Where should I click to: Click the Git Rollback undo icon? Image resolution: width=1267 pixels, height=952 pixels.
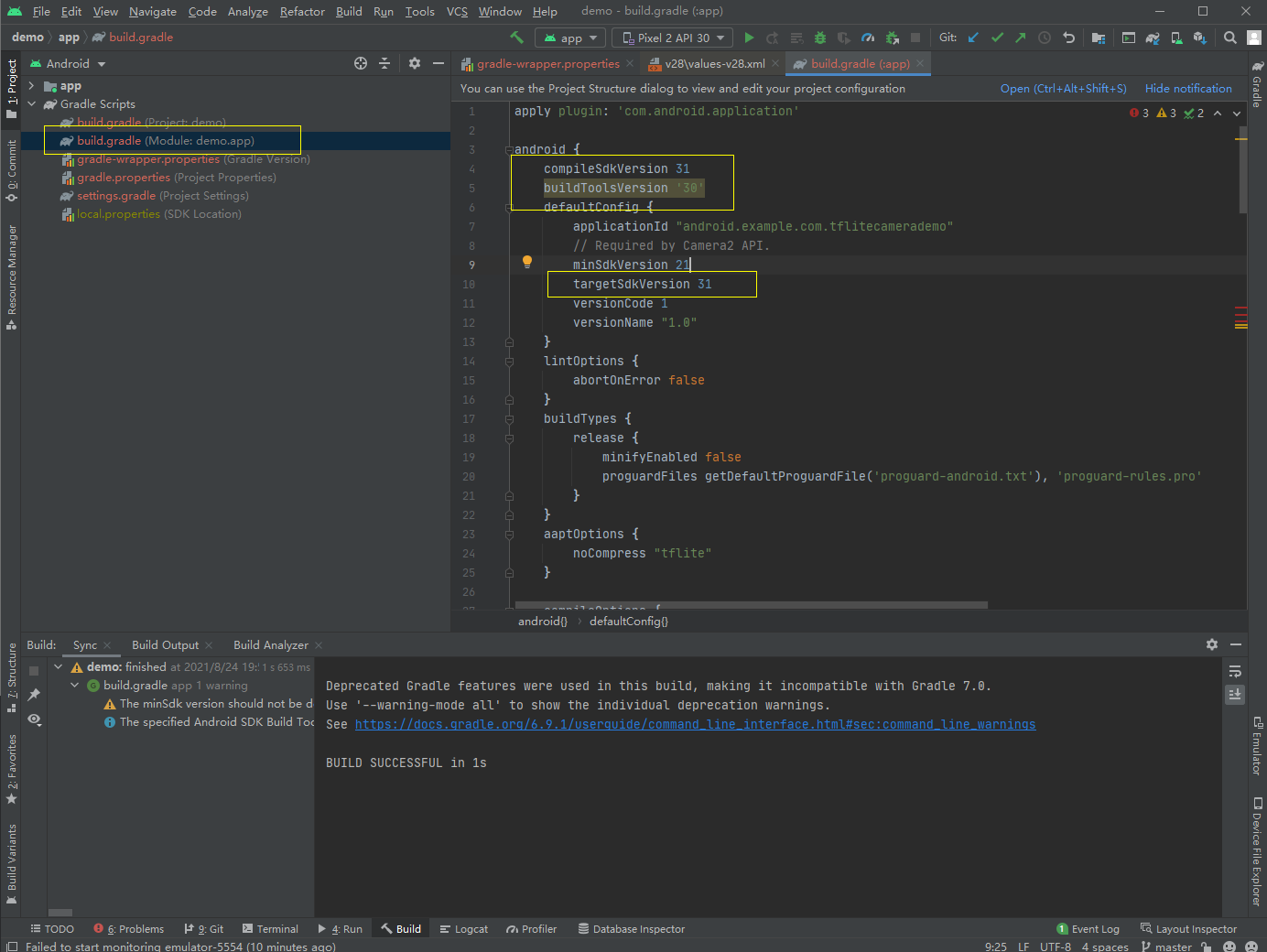coord(1068,38)
